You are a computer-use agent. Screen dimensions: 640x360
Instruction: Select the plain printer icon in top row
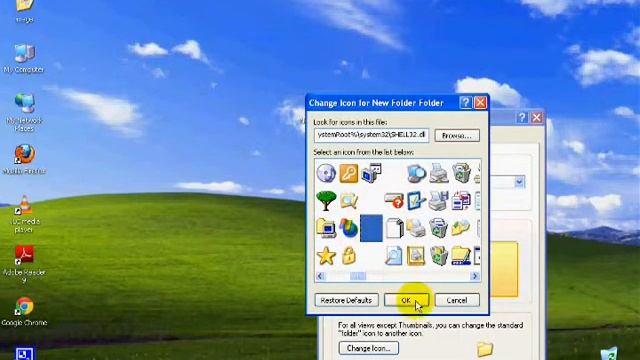tap(439, 173)
